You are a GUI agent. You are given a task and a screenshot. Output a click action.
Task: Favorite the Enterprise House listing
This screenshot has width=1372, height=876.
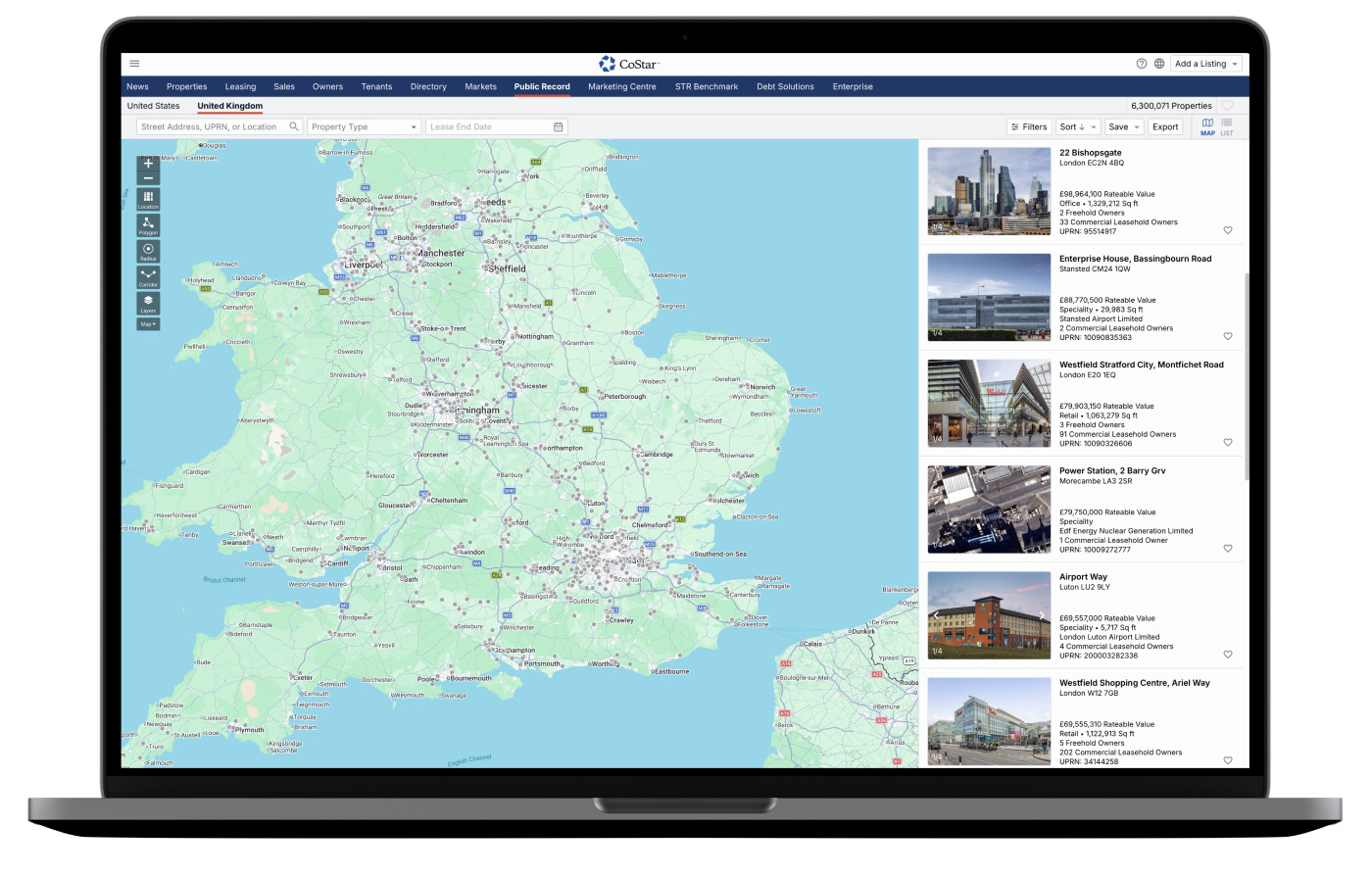pos(1228,336)
